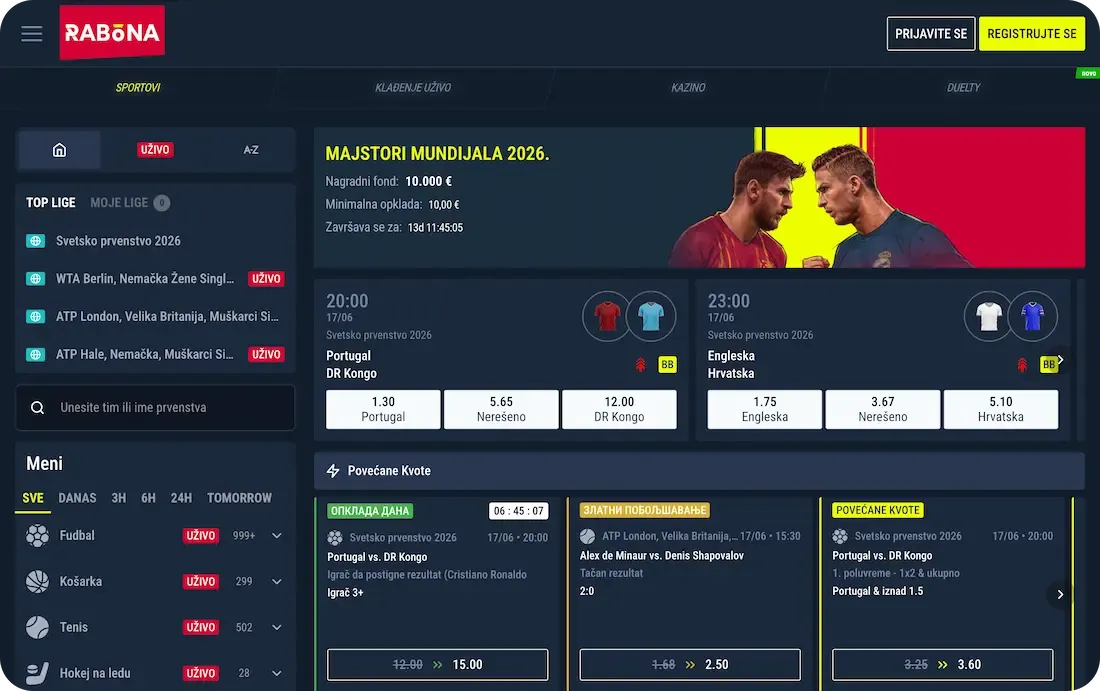
Task: Select boosted odds 3.60
Action: click(943, 664)
